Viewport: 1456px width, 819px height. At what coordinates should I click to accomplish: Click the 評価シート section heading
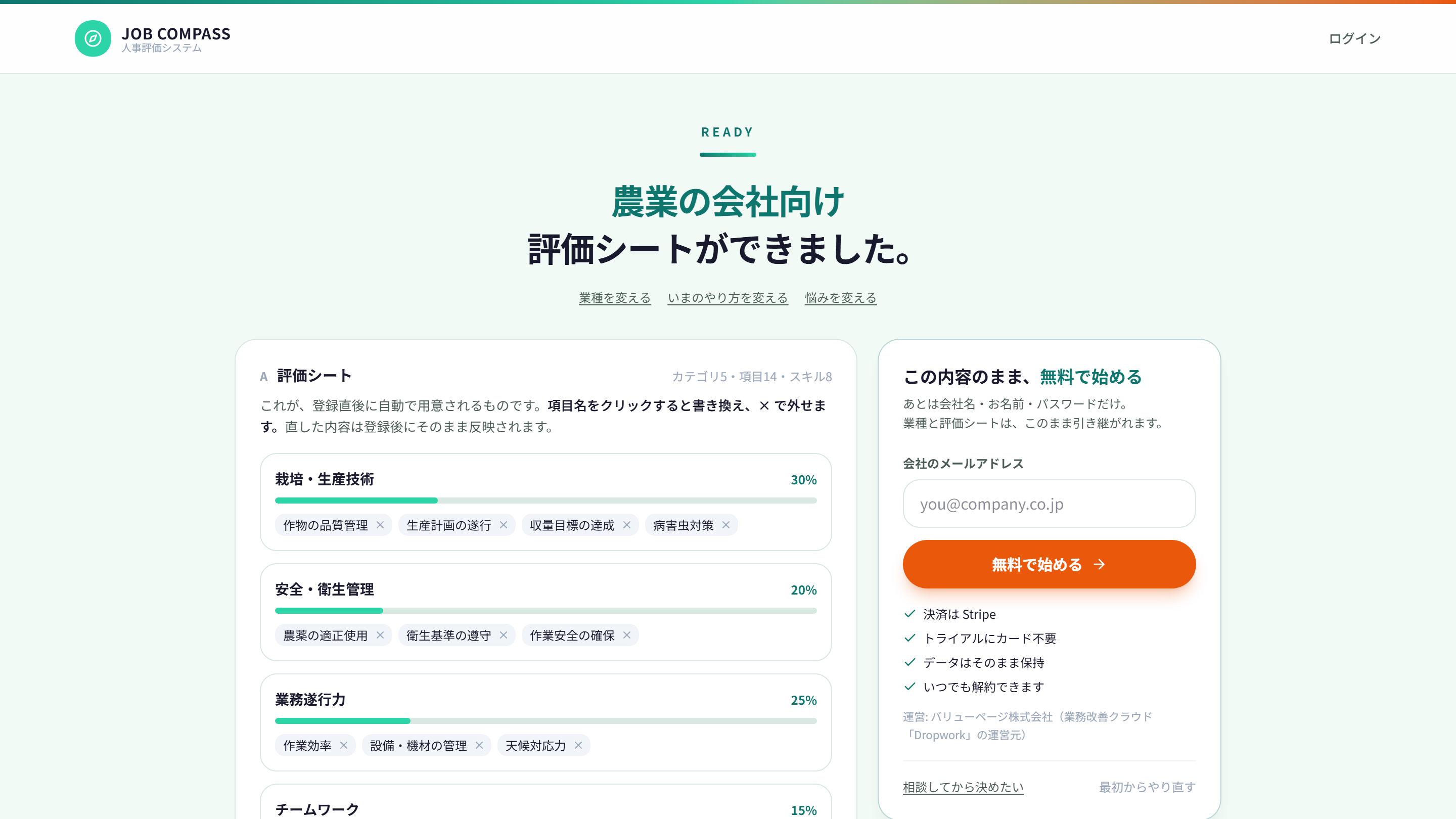click(x=314, y=376)
